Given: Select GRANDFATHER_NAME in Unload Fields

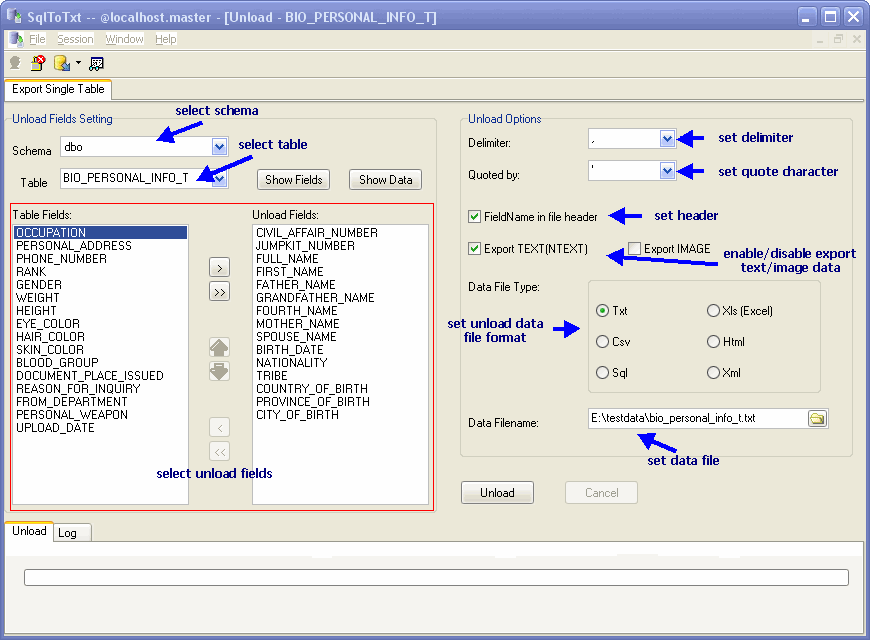Looking at the screenshot, I should point(340,298).
